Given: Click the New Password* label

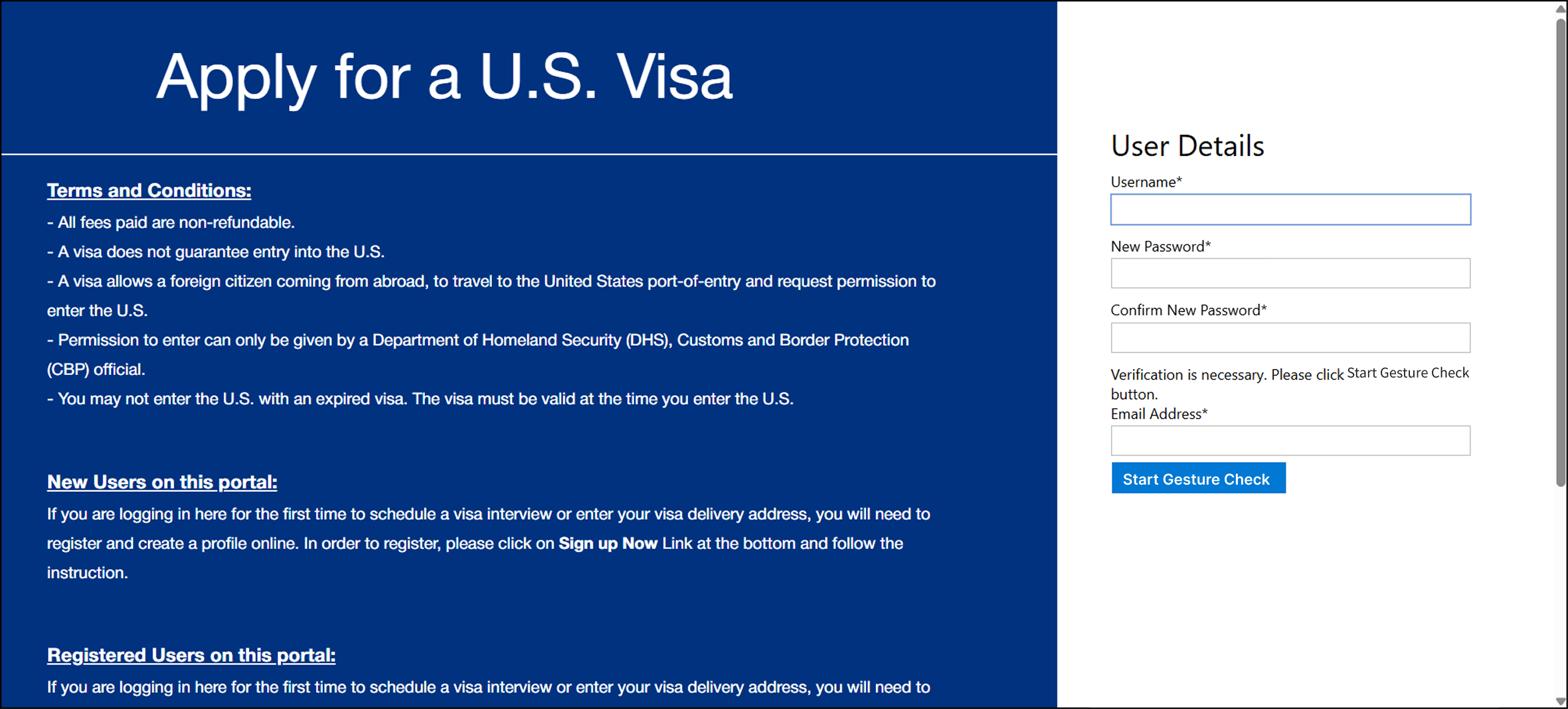Looking at the screenshot, I should (1160, 246).
